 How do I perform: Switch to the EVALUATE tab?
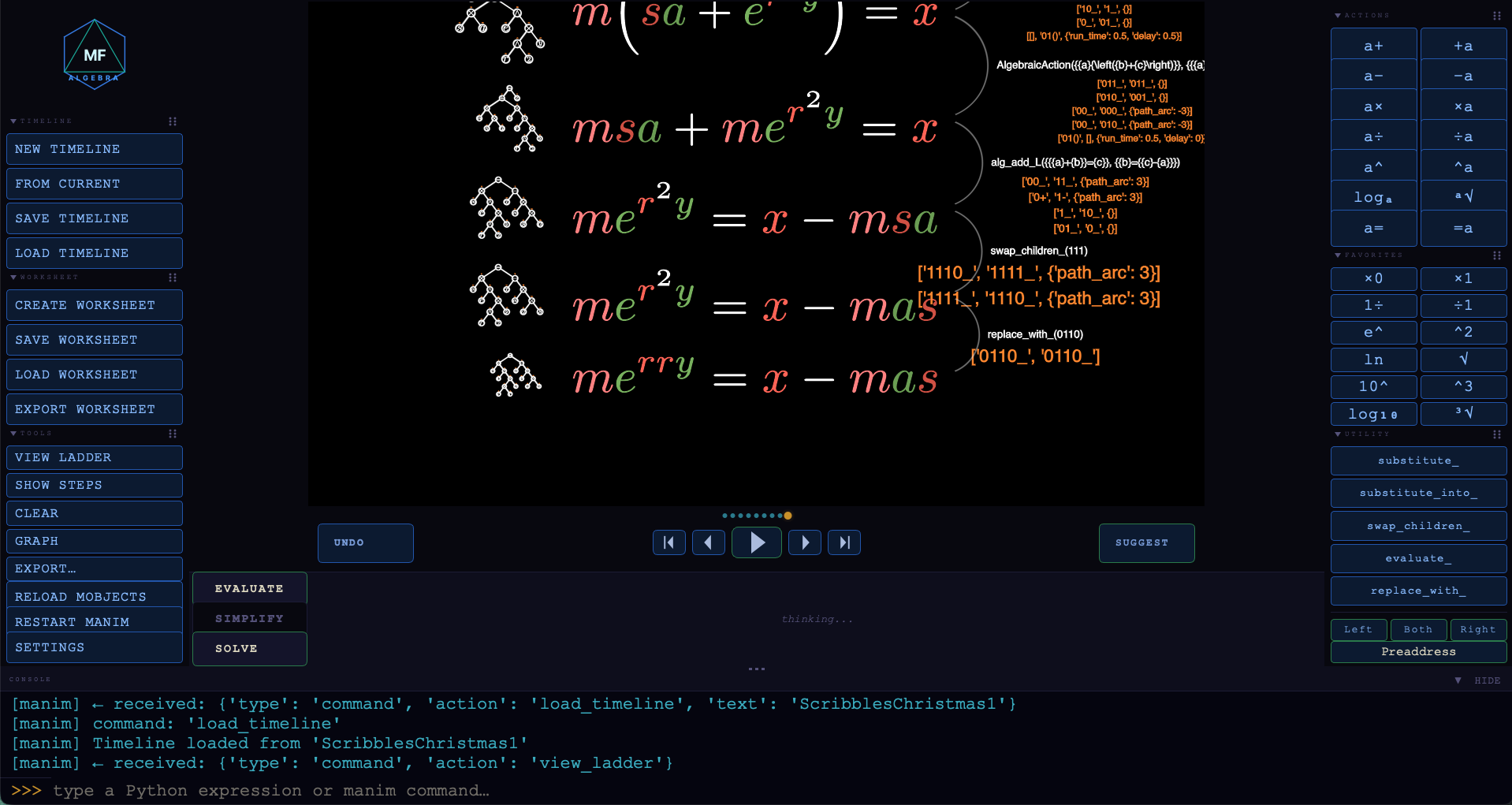point(249,589)
